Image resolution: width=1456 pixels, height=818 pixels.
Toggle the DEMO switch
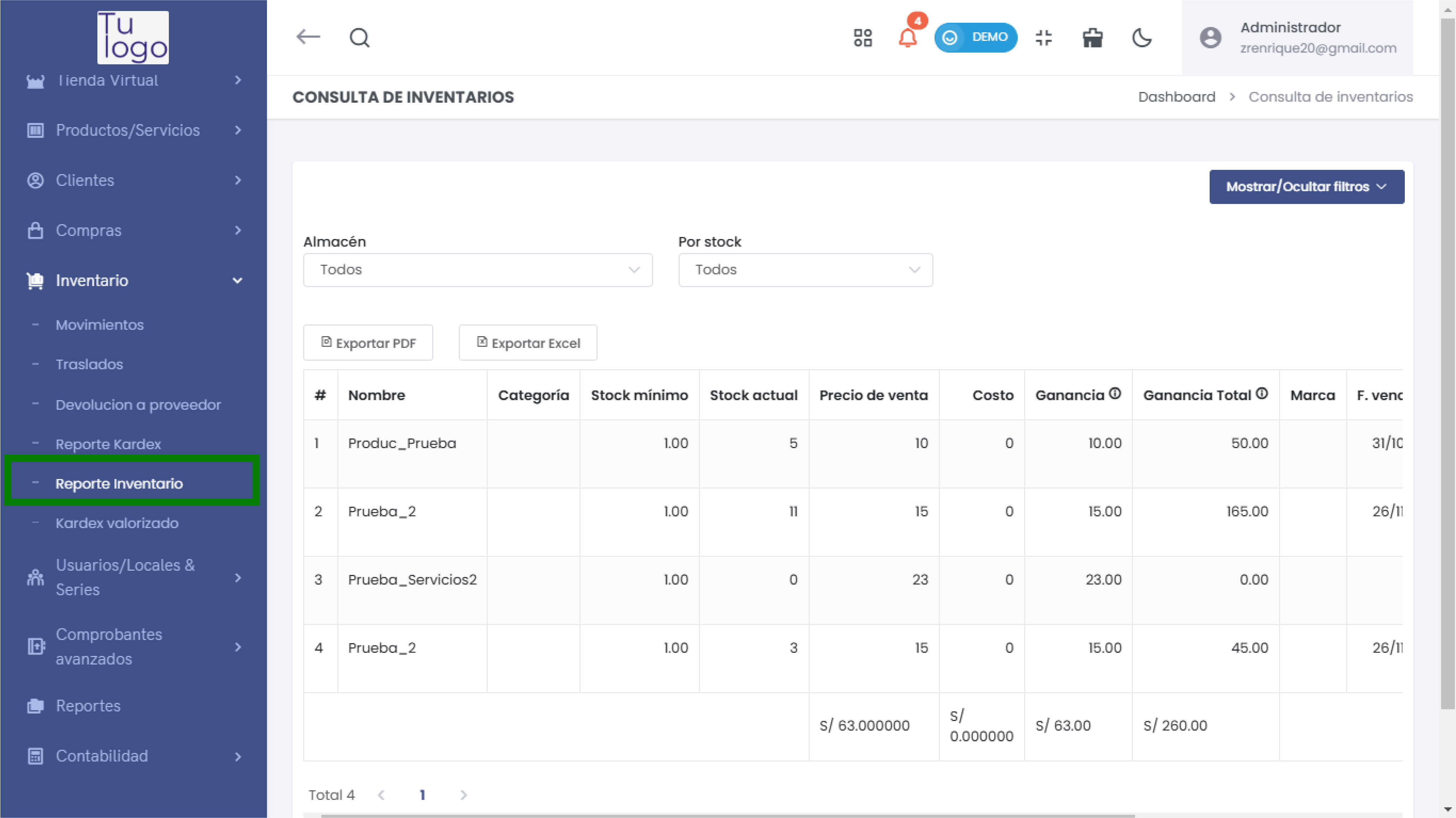tap(975, 37)
